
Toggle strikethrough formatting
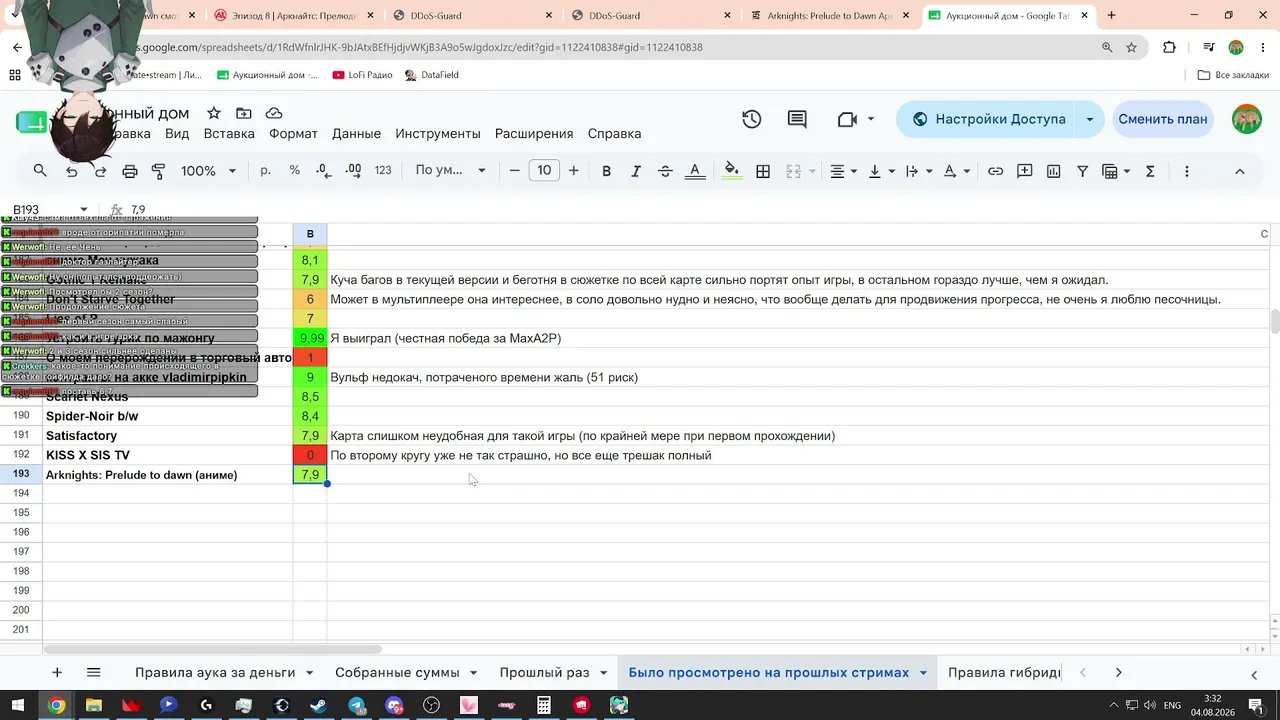coord(665,171)
